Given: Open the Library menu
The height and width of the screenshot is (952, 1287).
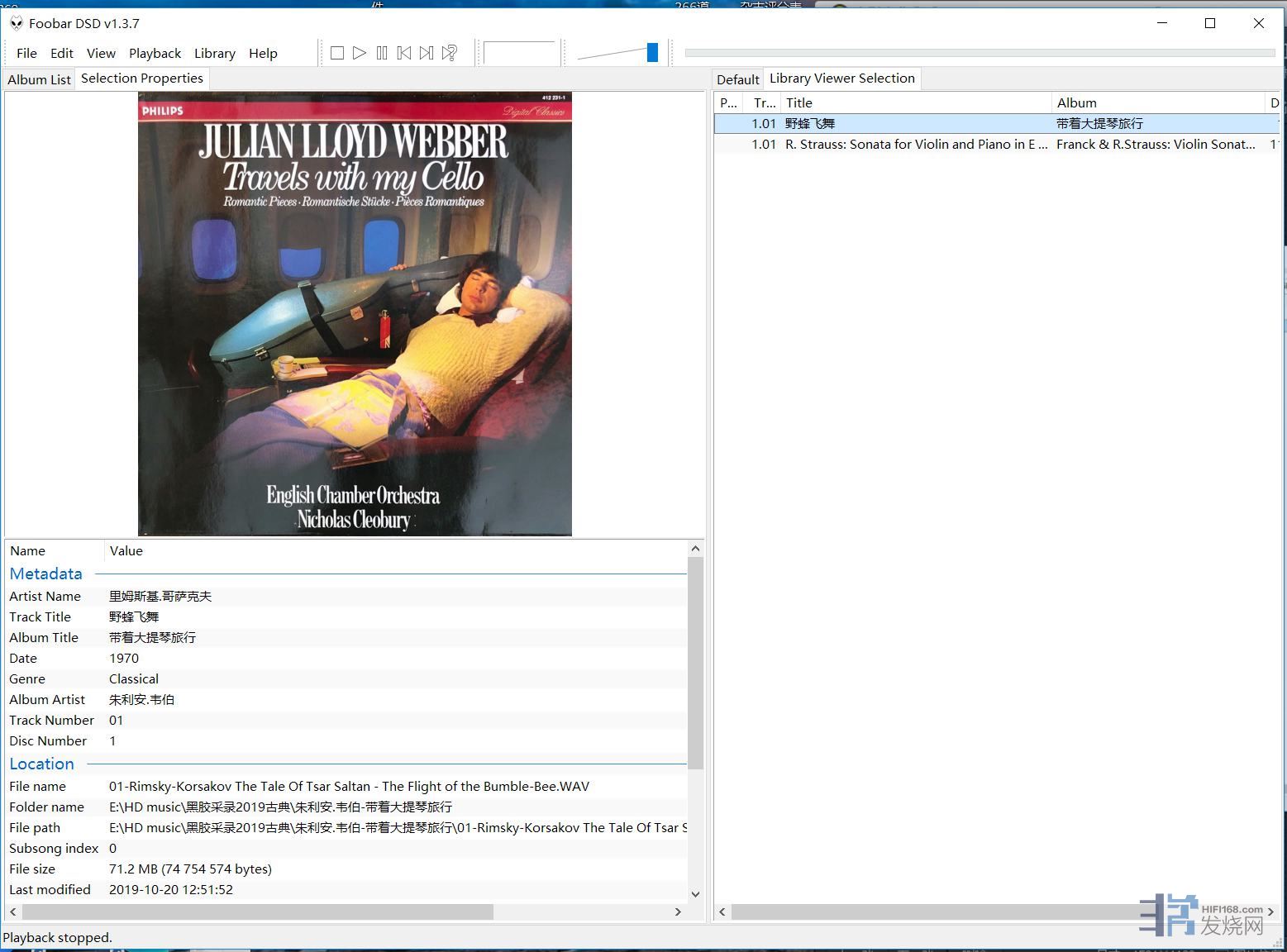Looking at the screenshot, I should (x=214, y=53).
